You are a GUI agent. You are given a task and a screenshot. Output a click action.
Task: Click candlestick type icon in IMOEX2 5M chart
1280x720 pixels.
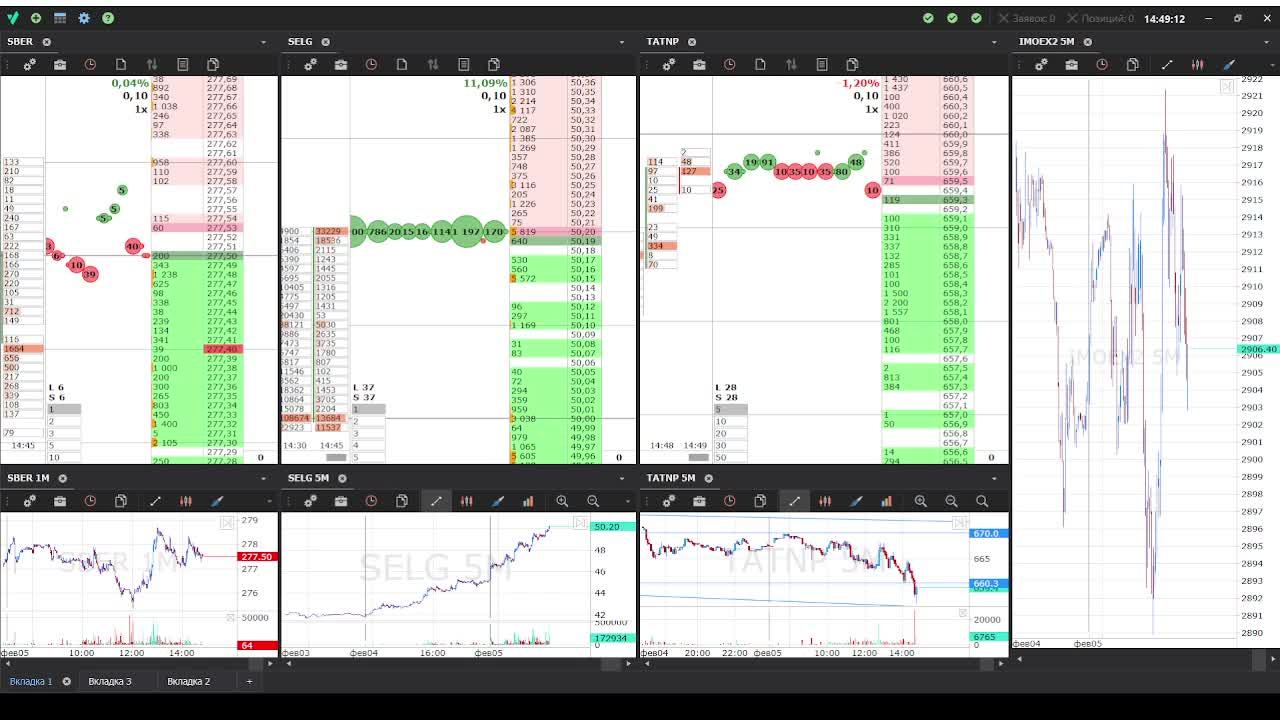pos(1198,64)
